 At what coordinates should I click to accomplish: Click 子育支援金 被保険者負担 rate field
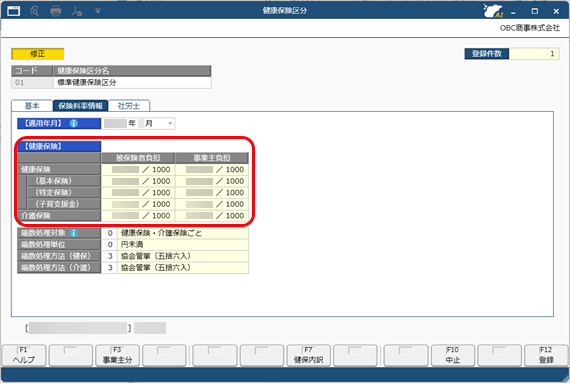pos(138,204)
